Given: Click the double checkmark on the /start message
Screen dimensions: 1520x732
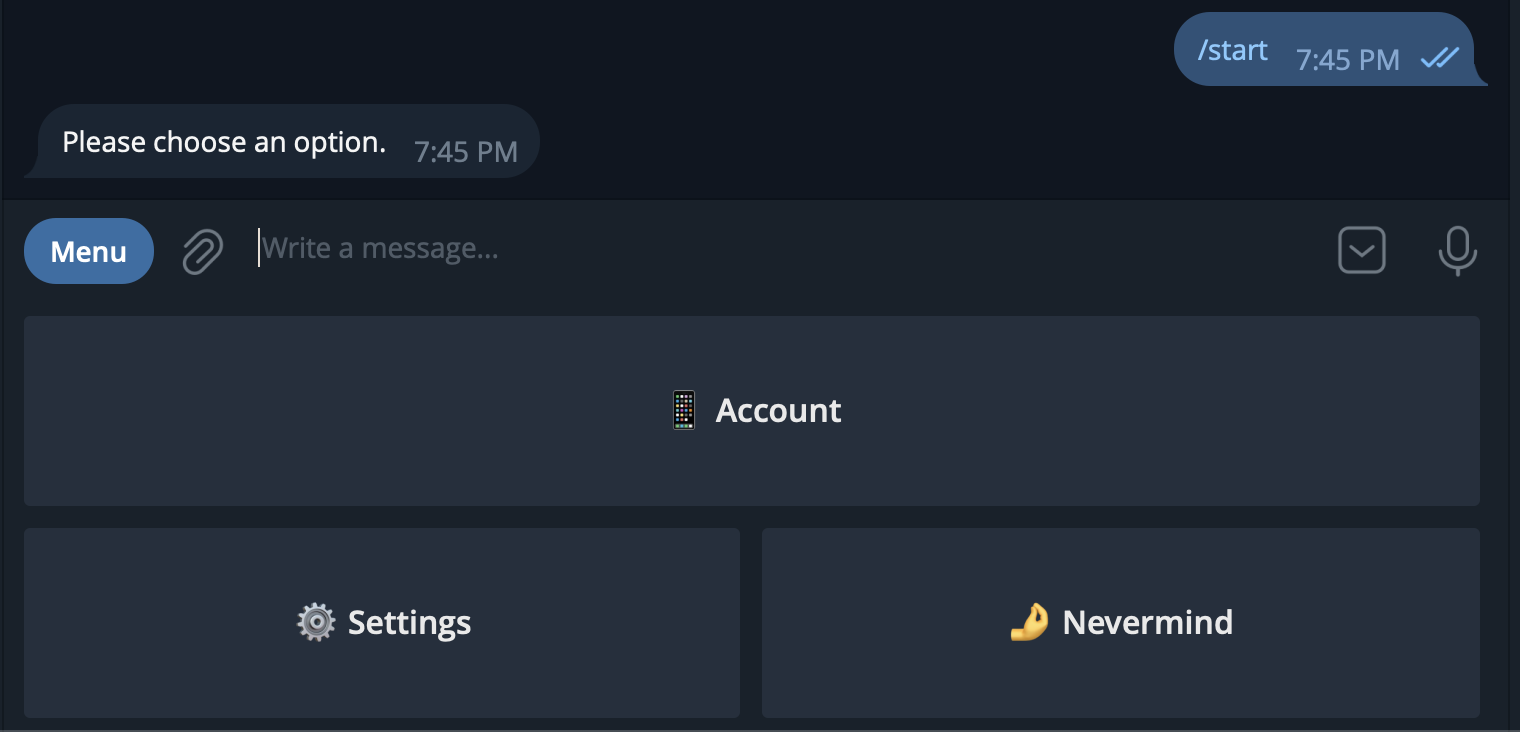Looking at the screenshot, I should [1439, 58].
